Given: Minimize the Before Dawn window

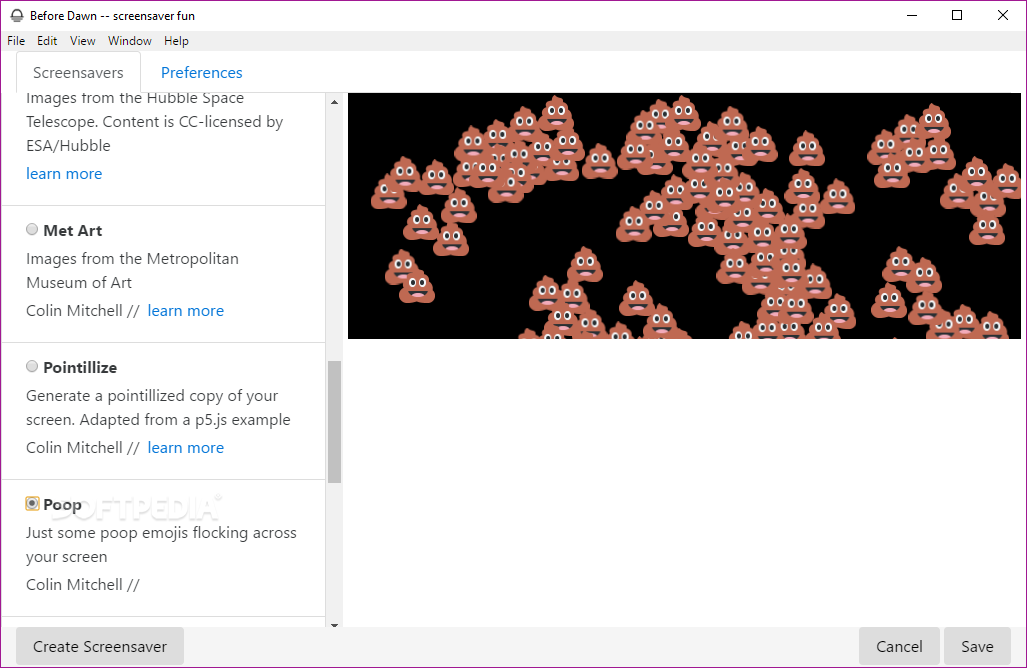Looking at the screenshot, I should 912,15.
